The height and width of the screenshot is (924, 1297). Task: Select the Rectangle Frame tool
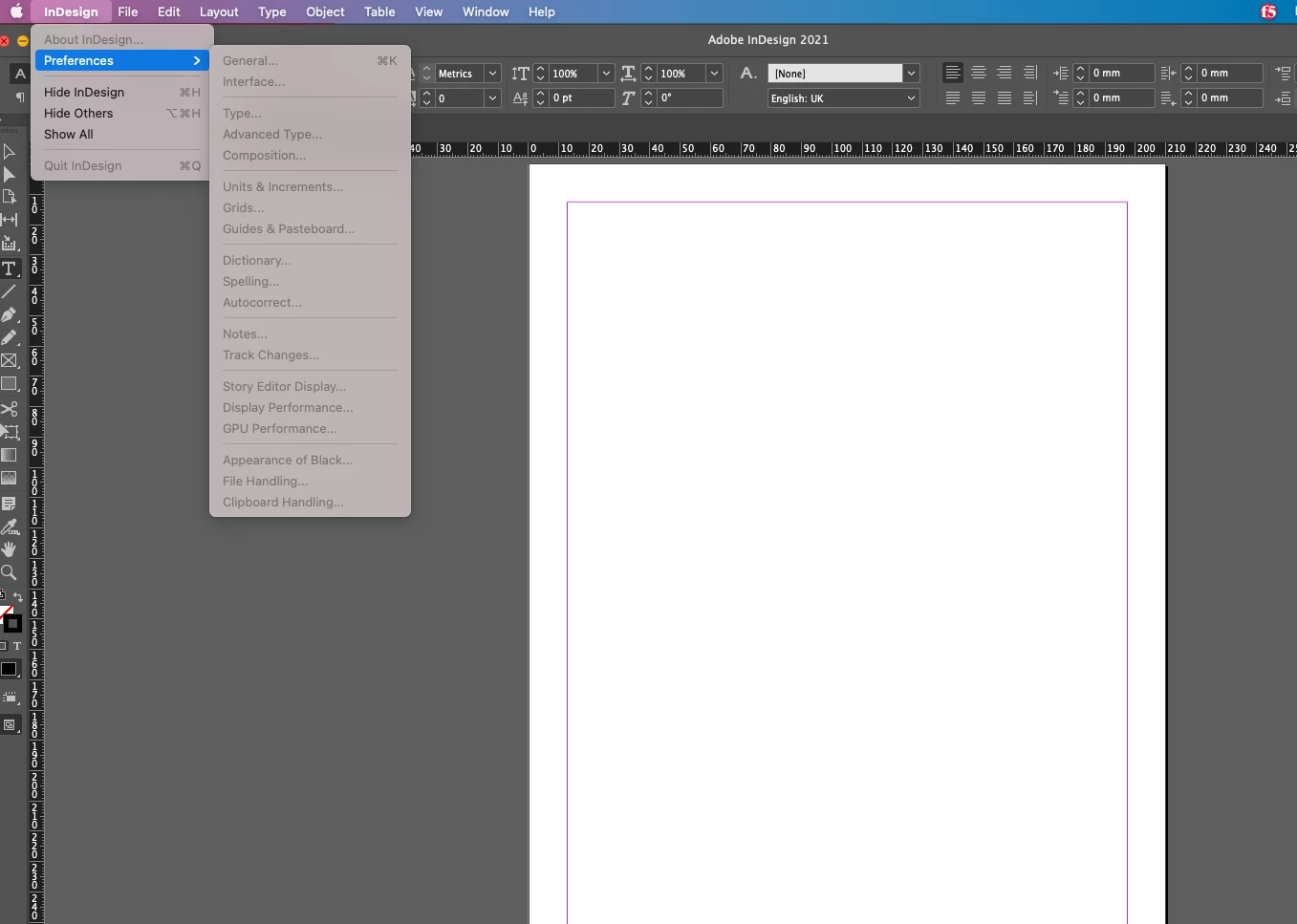click(9, 360)
